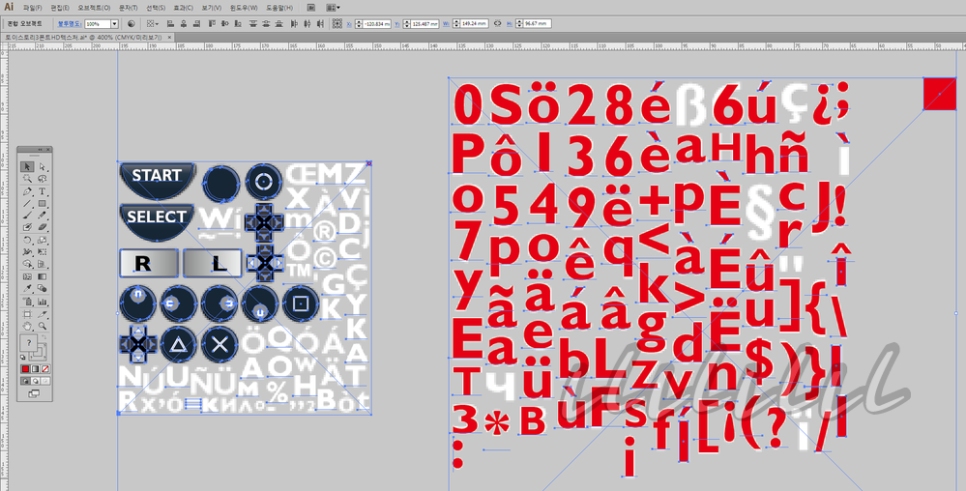This screenshot has width=966, height=491.
Task: Select the Rotate tool
Action: tap(26, 240)
